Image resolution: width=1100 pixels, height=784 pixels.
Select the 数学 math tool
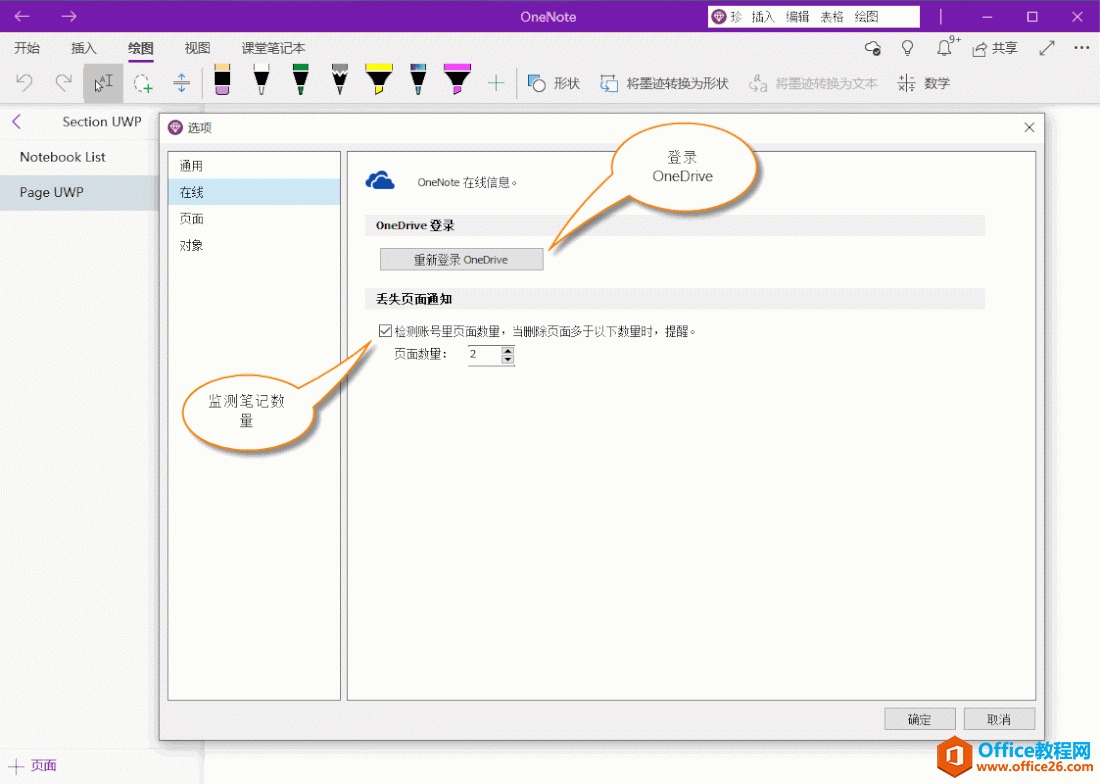click(x=925, y=83)
